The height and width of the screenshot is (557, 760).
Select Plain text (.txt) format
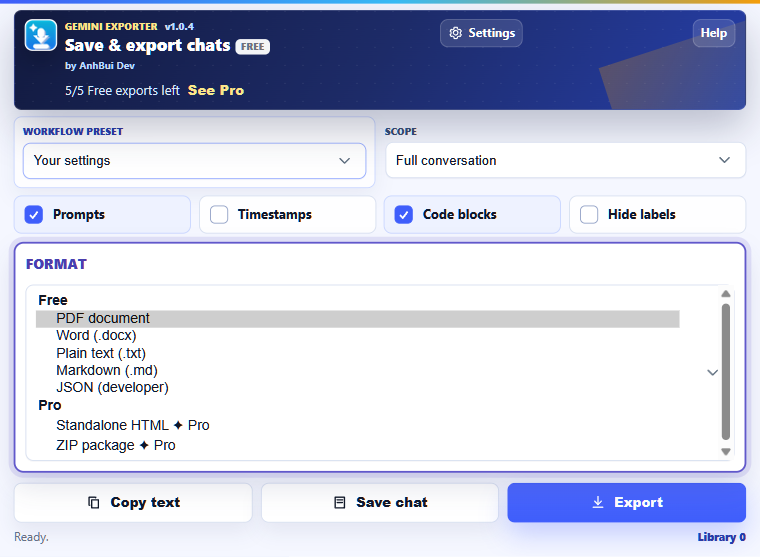coord(358,353)
